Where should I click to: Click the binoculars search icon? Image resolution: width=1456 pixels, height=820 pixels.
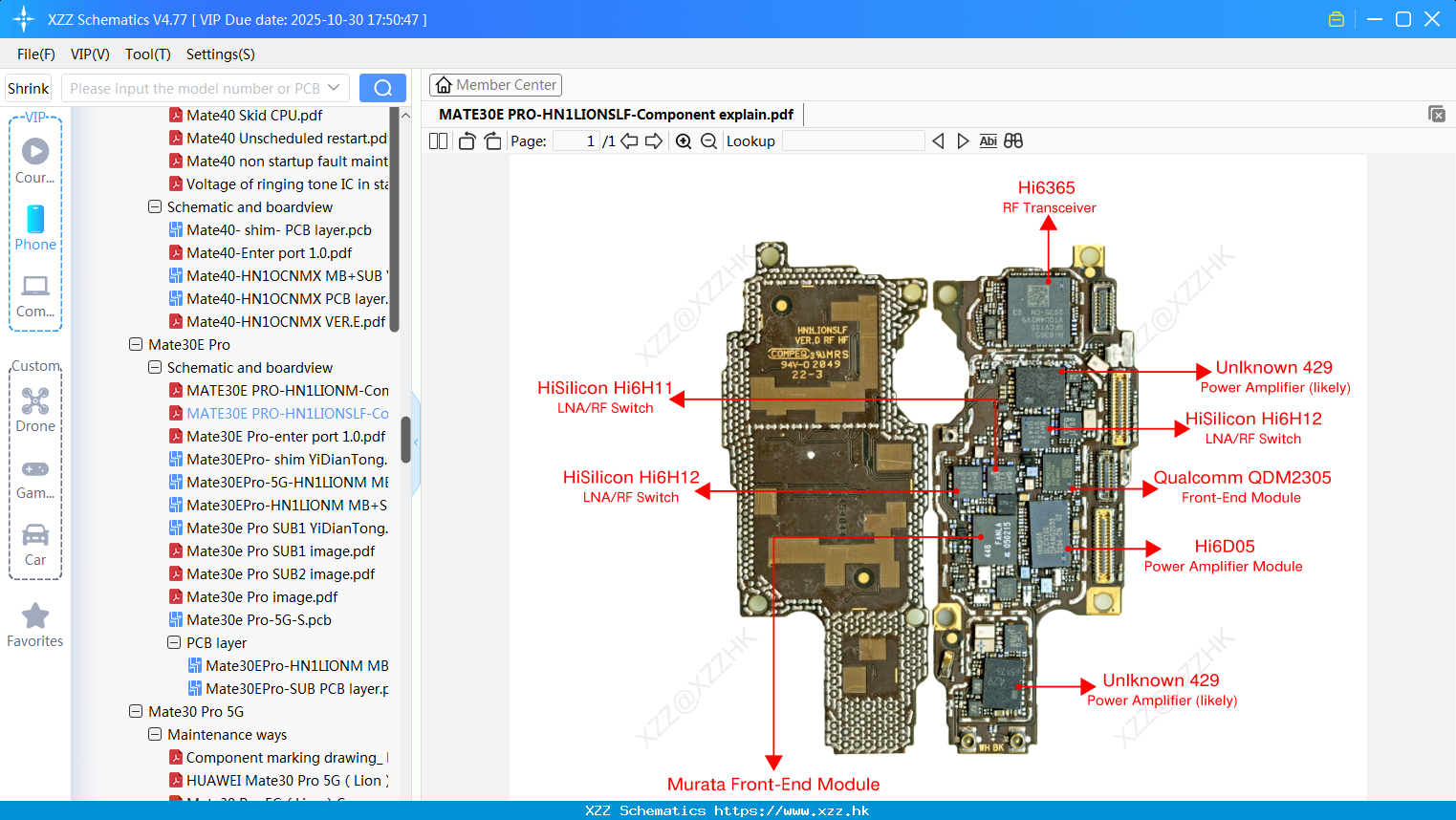1013,140
